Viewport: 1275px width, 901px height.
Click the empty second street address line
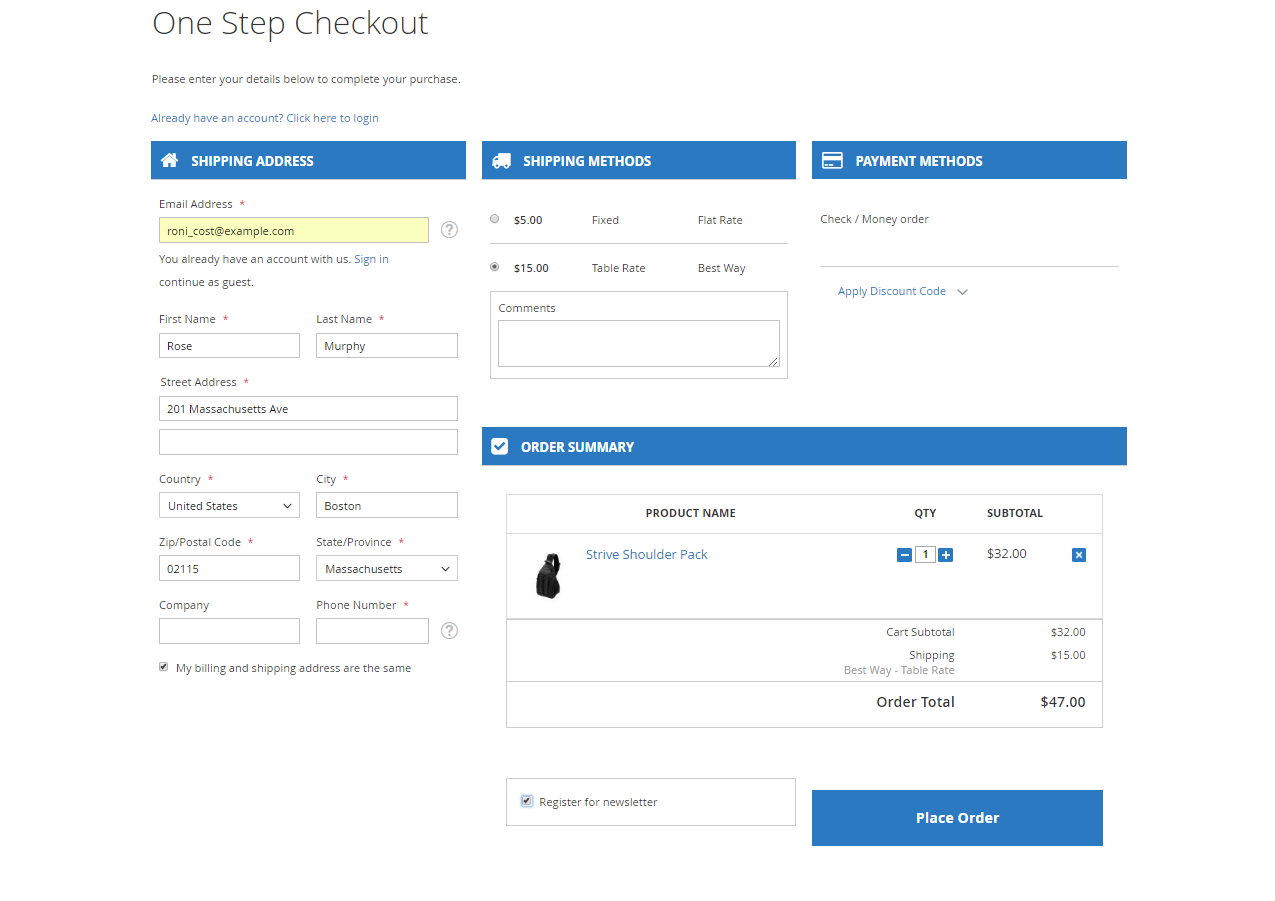(x=308, y=442)
